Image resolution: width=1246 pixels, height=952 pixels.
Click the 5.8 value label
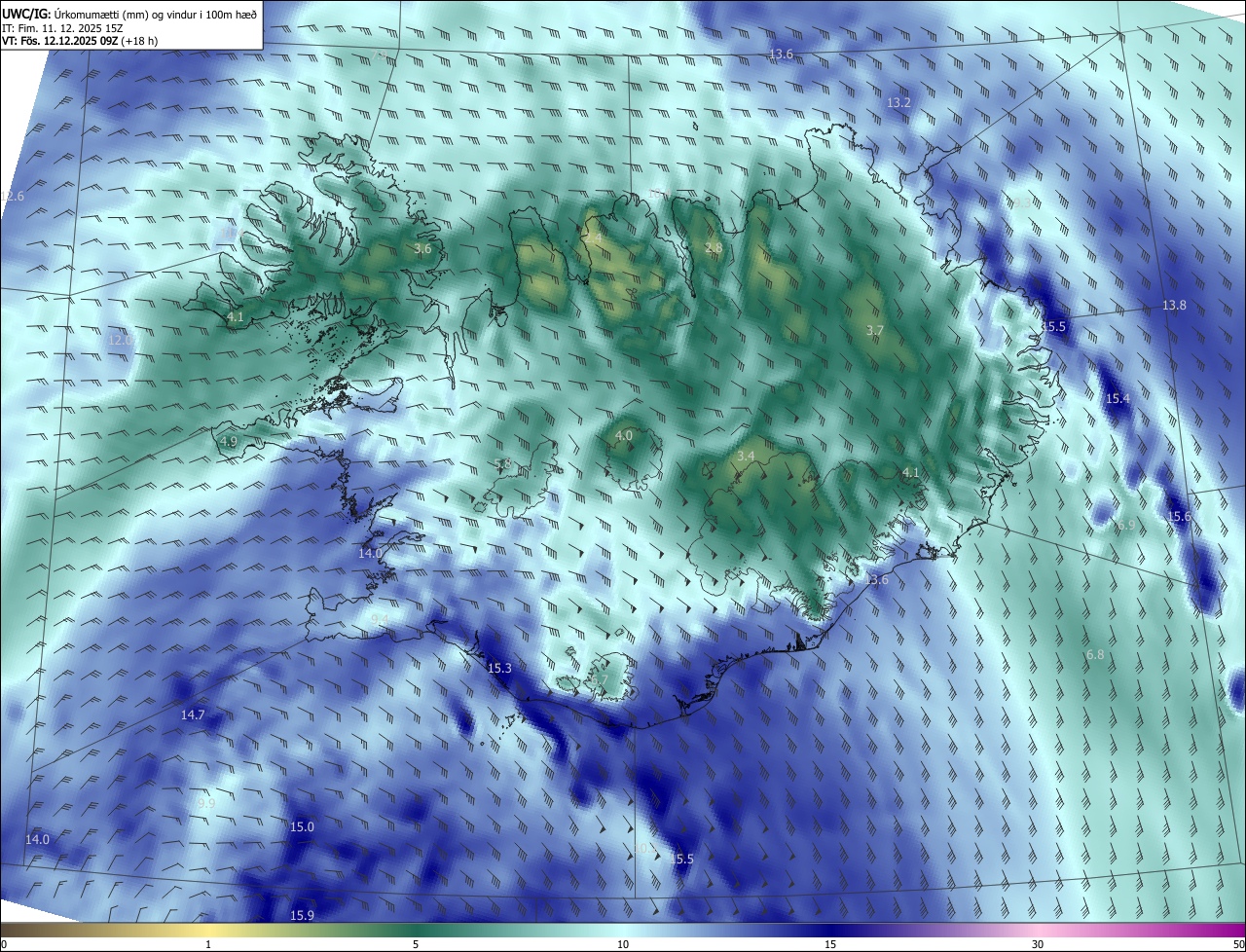click(x=502, y=464)
